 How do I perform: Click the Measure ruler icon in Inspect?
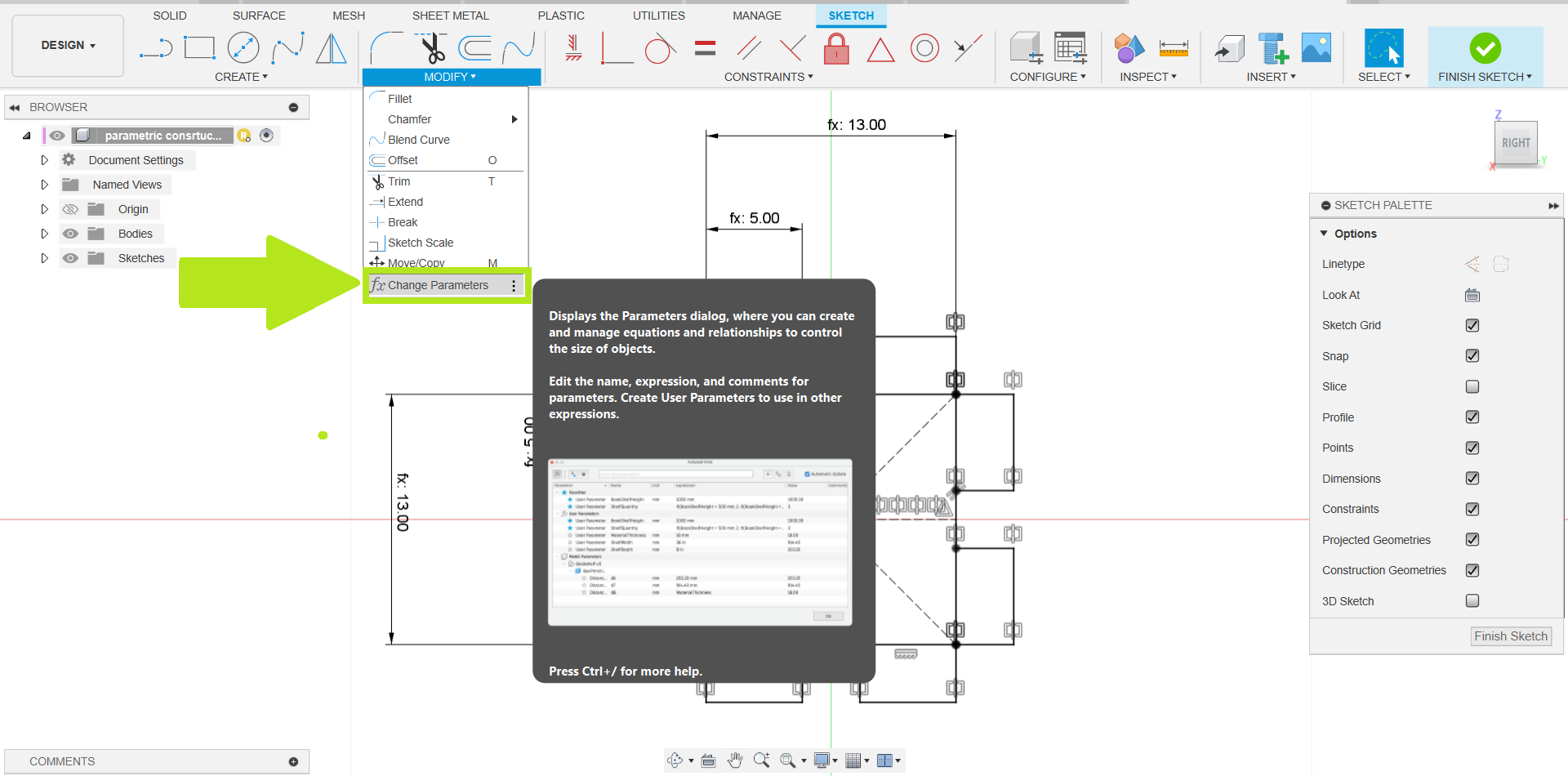1173,49
